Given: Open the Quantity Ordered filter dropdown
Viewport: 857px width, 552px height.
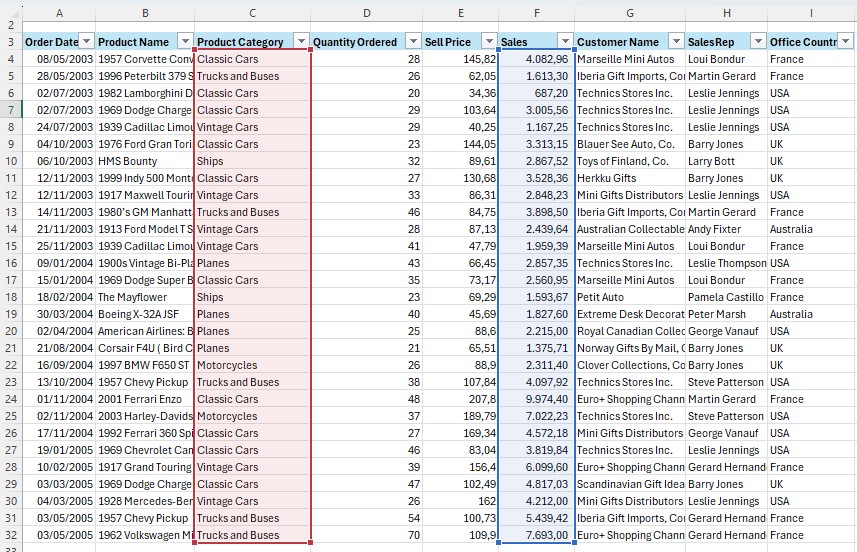Looking at the screenshot, I should [414, 42].
